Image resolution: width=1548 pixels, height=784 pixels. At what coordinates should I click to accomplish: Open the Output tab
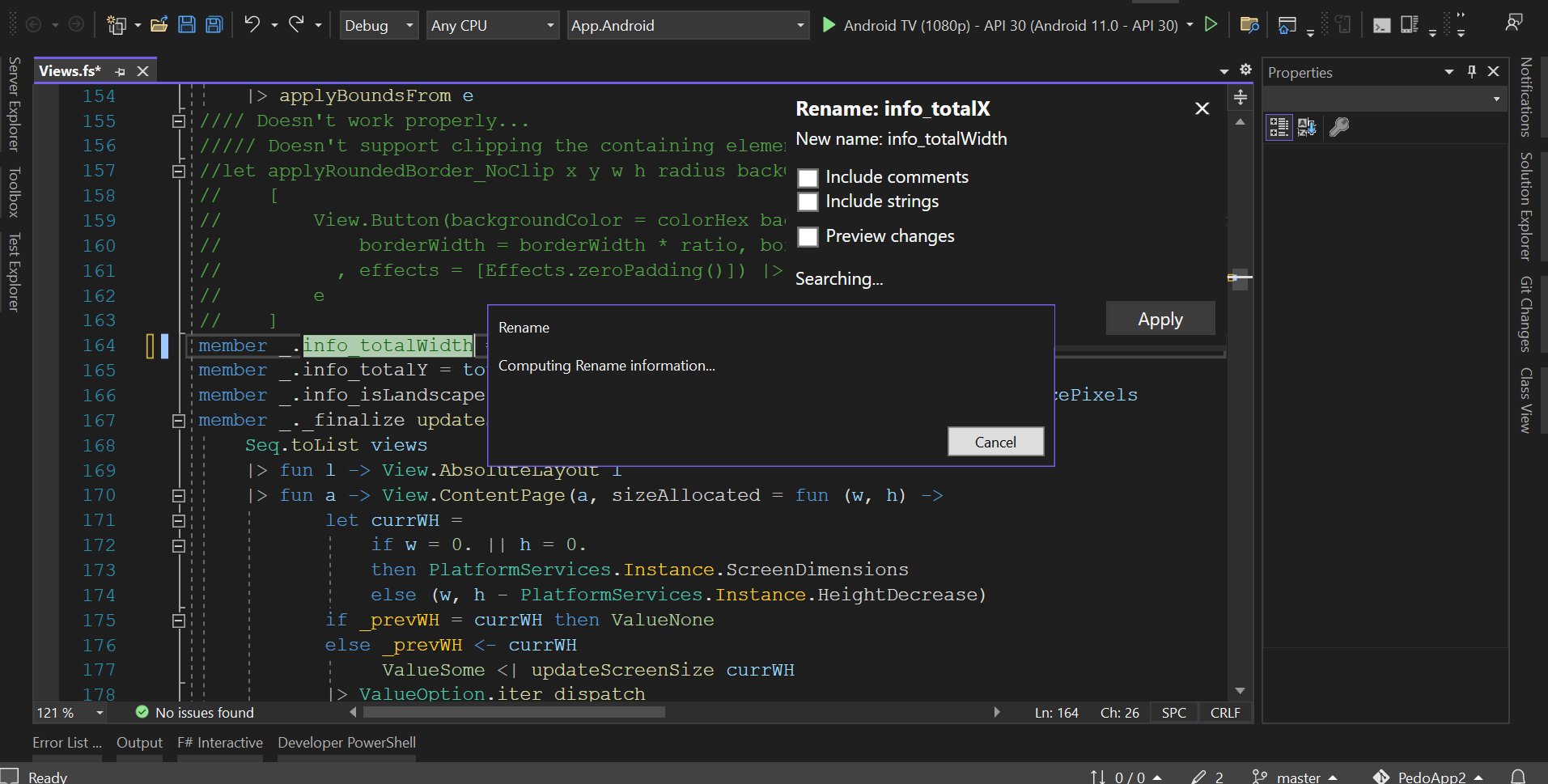coord(139,743)
